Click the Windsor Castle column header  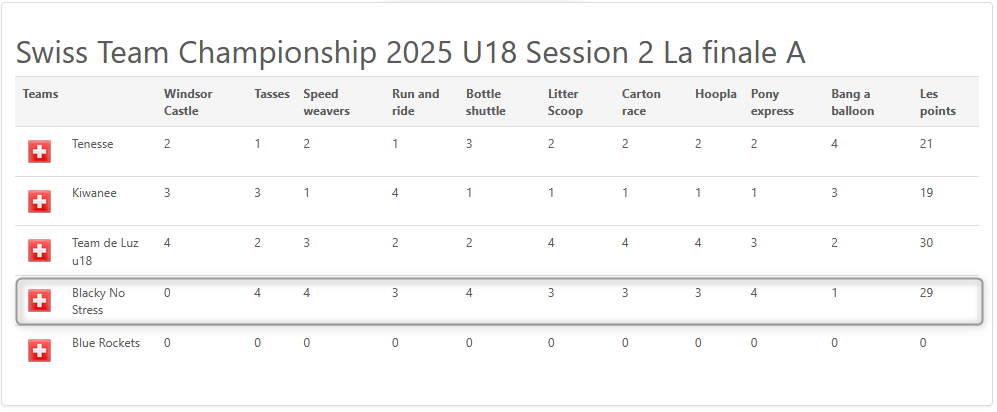pos(188,102)
